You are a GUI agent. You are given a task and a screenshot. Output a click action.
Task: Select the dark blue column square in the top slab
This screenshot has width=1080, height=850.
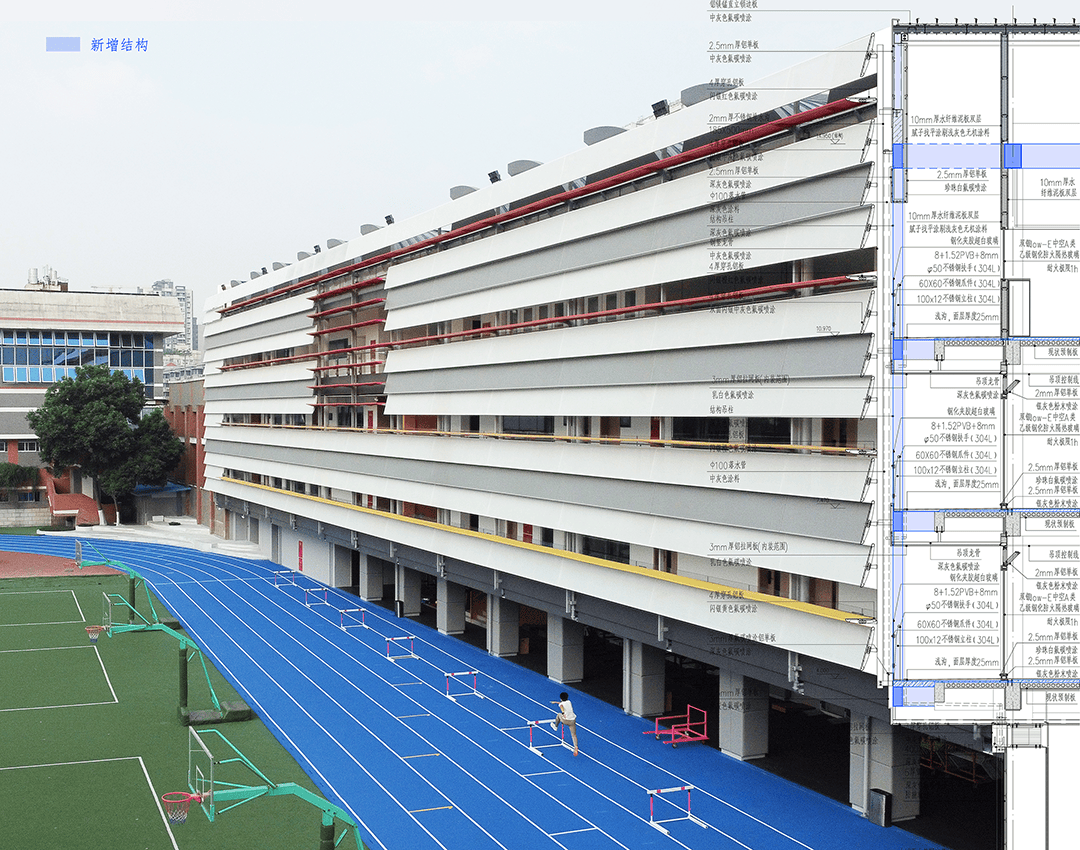pyautogui.click(x=1012, y=155)
